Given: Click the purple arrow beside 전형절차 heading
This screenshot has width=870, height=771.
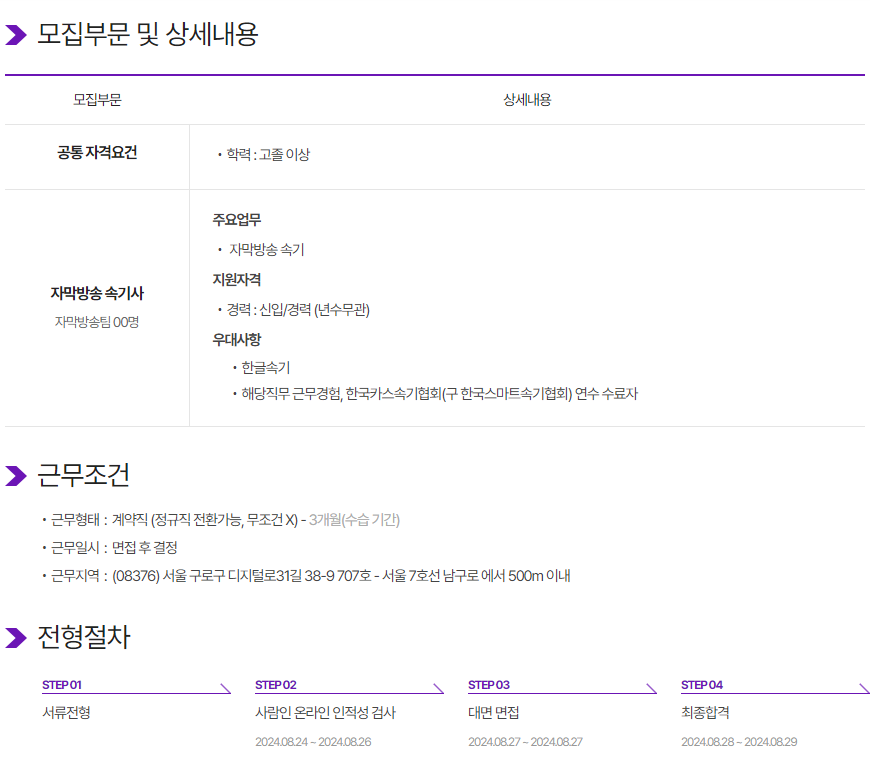Looking at the screenshot, I should [16, 638].
